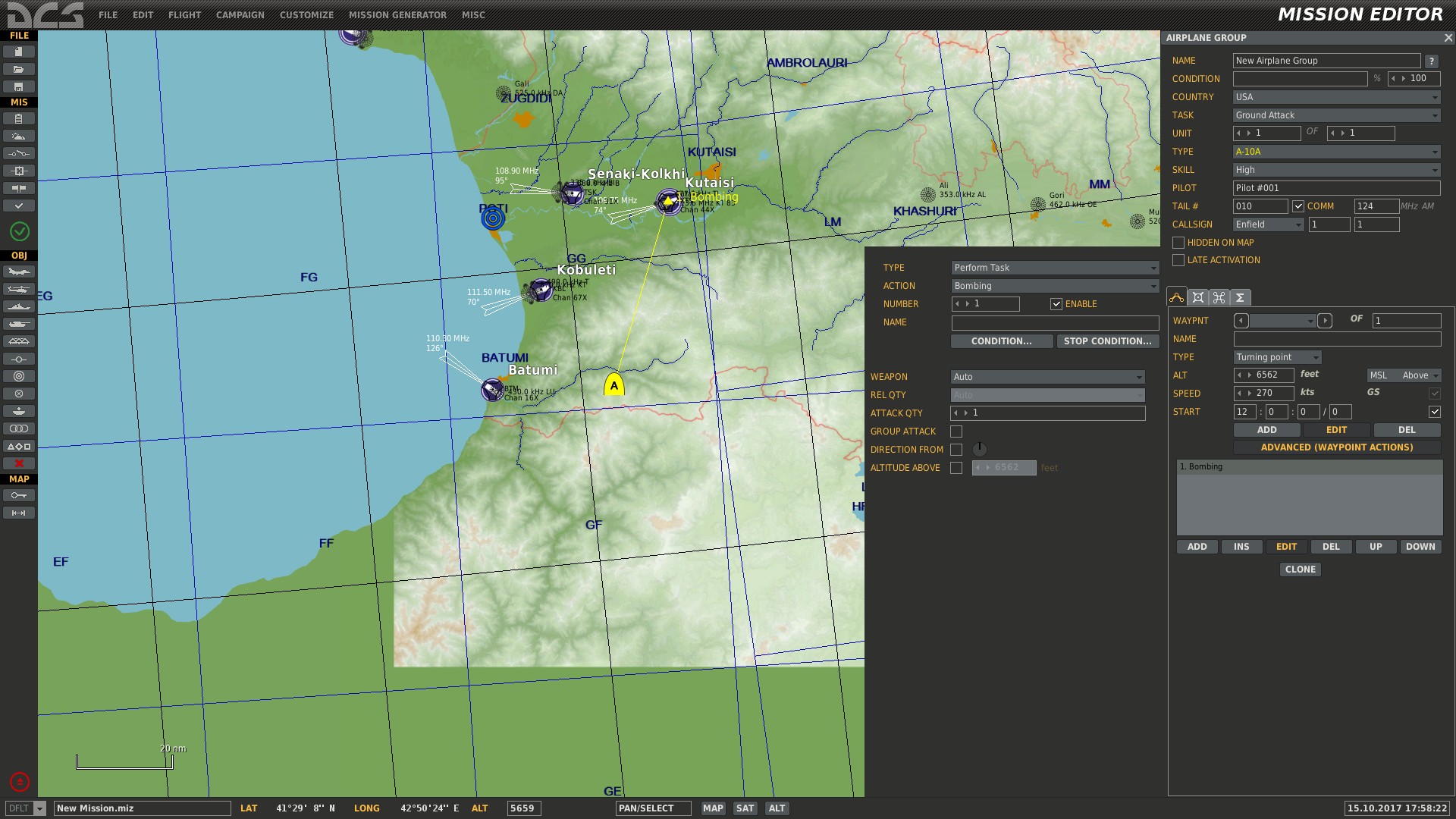Image resolution: width=1456 pixels, height=819 pixels.
Task: Open the aircraft TYPE dropdown A-10A
Action: pos(1337,152)
